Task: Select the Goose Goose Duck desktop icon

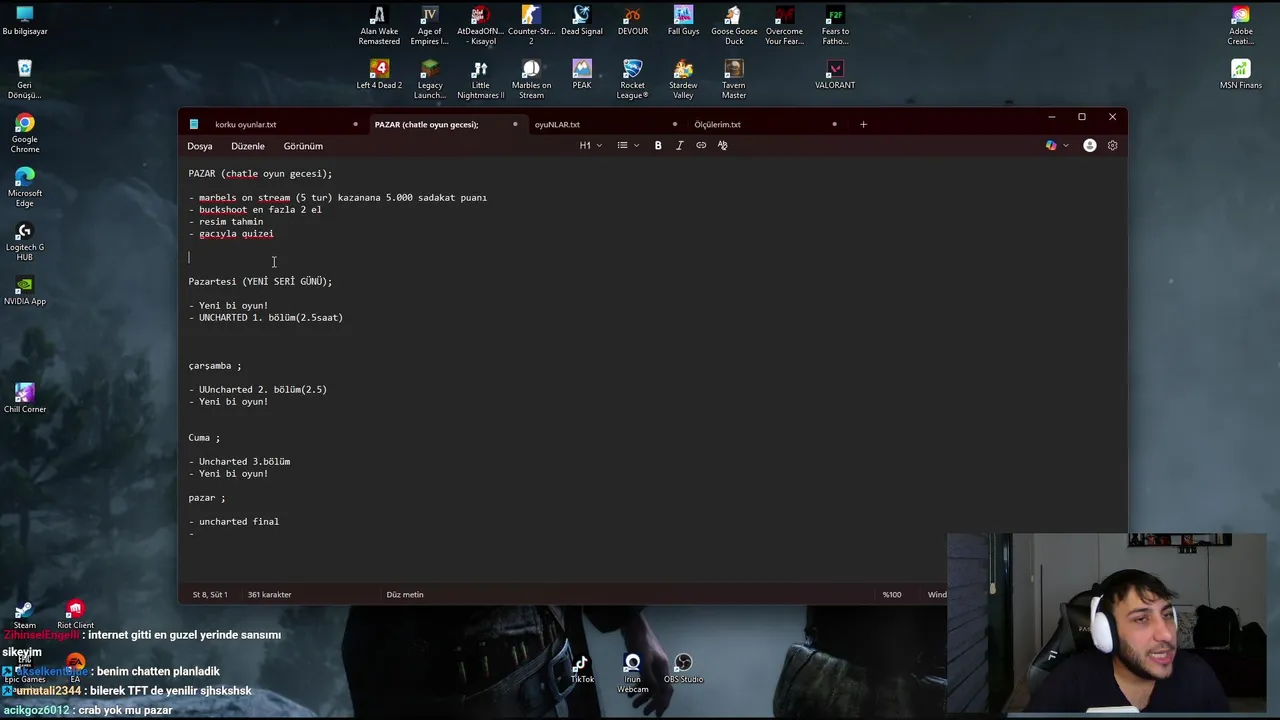Action: click(734, 26)
